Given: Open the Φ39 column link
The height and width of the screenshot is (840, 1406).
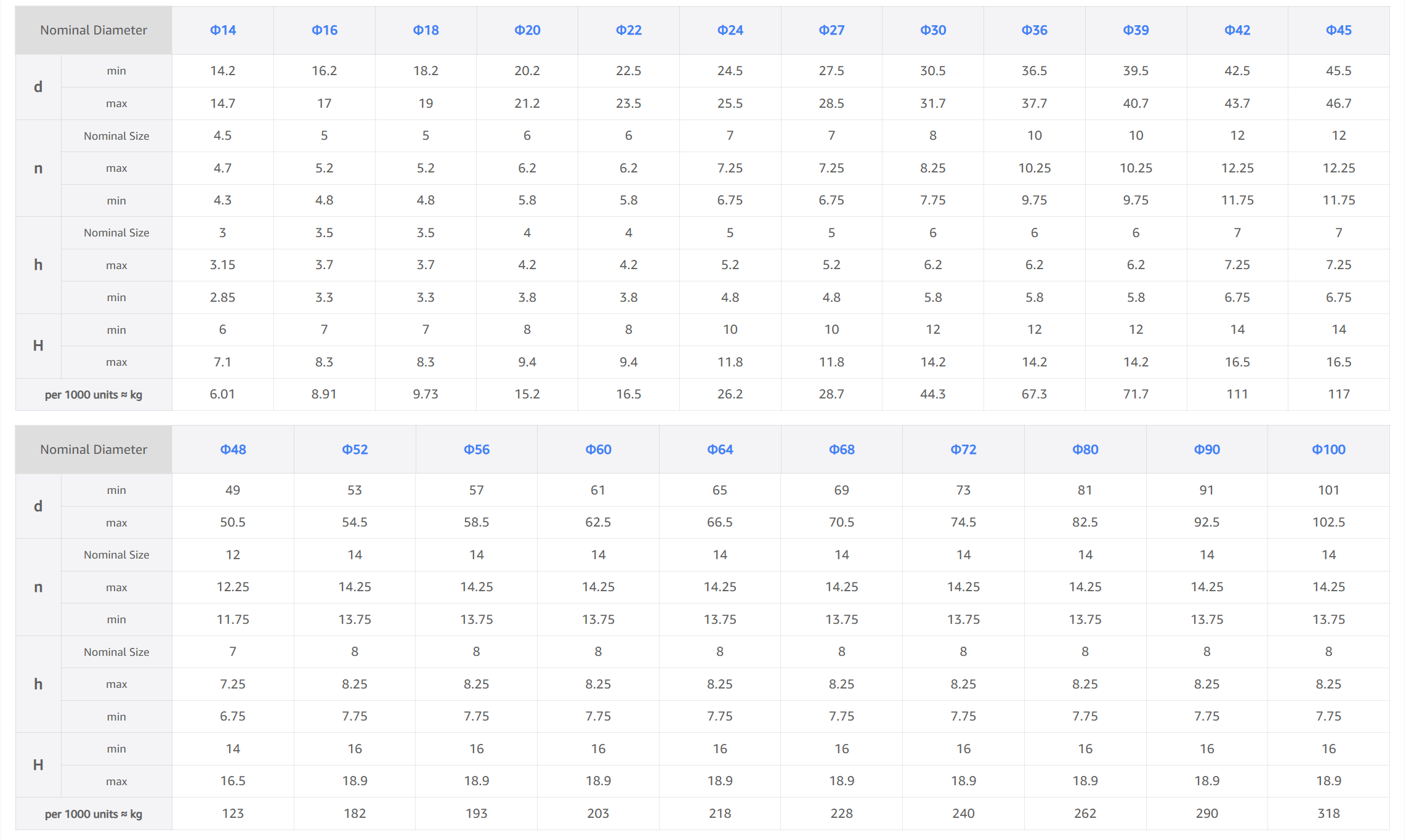Looking at the screenshot, I should click(x=1136, y=30).
